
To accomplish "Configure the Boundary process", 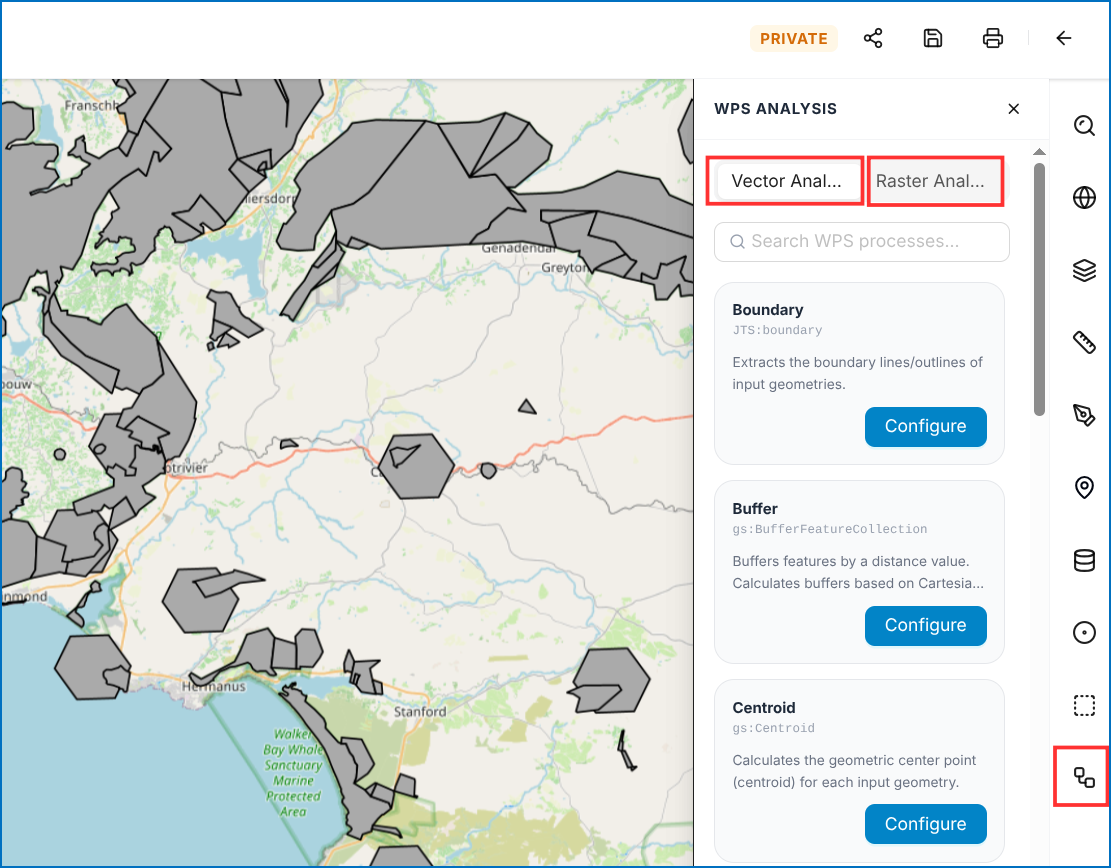I will click(925, 426).
